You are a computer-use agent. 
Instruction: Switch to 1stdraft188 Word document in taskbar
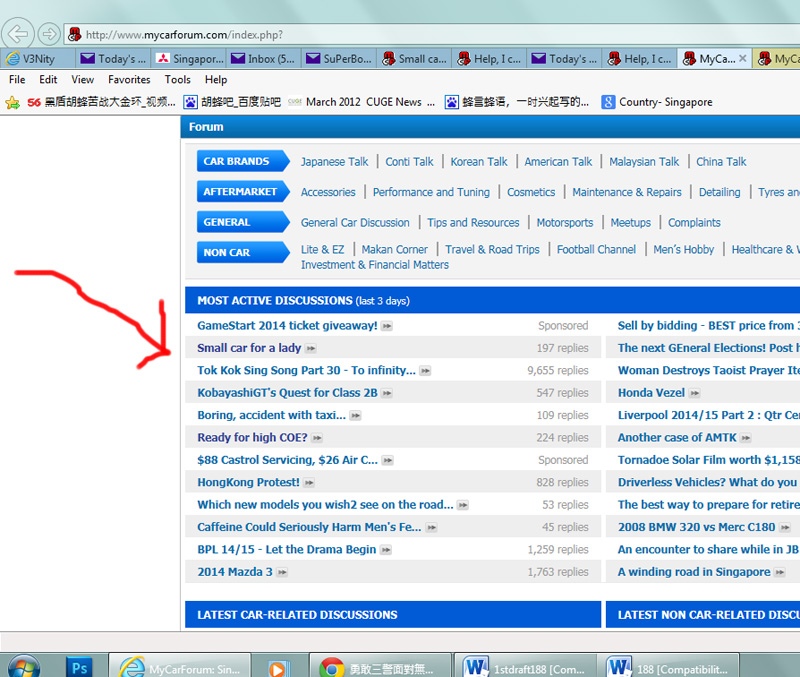pyautogui.click(x=526, y=666)
